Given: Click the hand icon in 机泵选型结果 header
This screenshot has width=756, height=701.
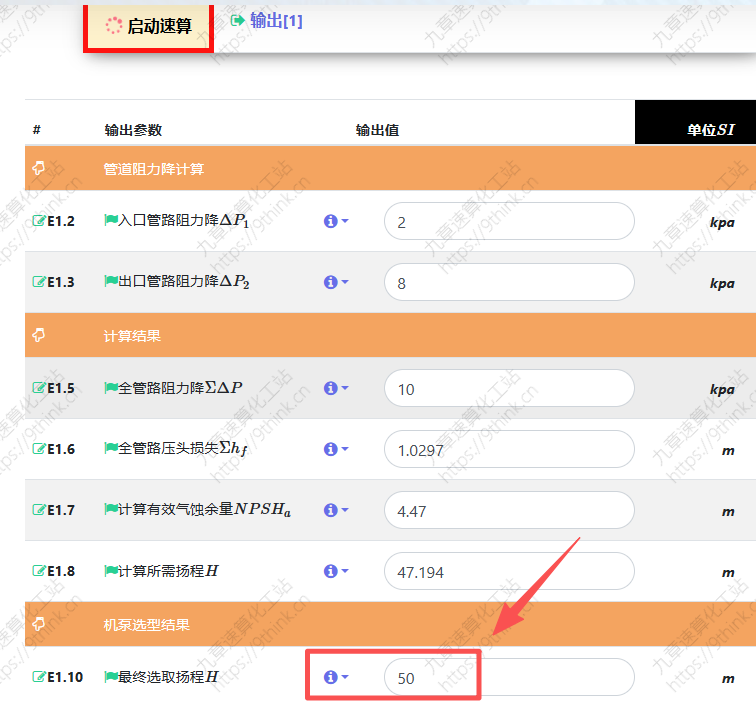Looking at the screenshot, I should pos(39,624).
